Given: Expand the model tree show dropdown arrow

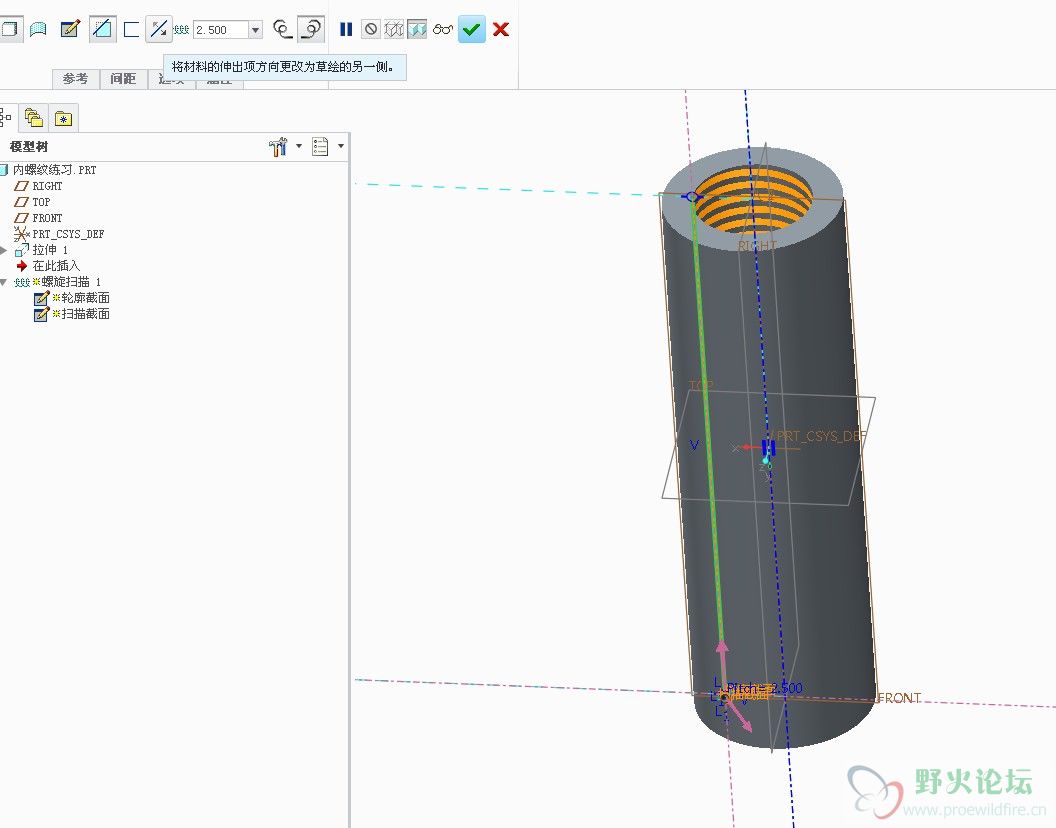Looking at the screenshot, I should 341,146.
